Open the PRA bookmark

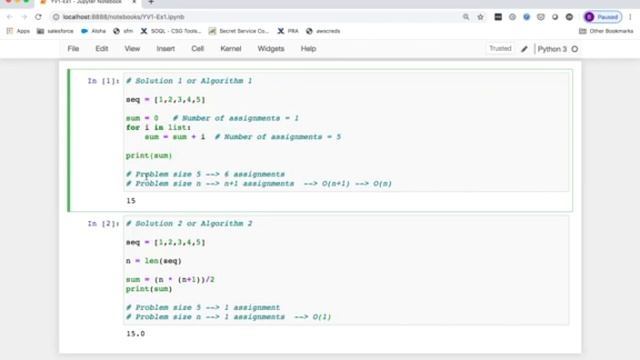pyautogui.click(x=288, y=31)
